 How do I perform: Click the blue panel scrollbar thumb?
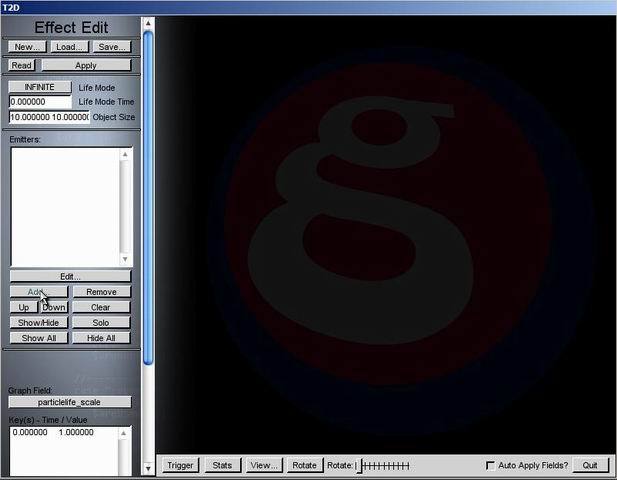(148, 198)
